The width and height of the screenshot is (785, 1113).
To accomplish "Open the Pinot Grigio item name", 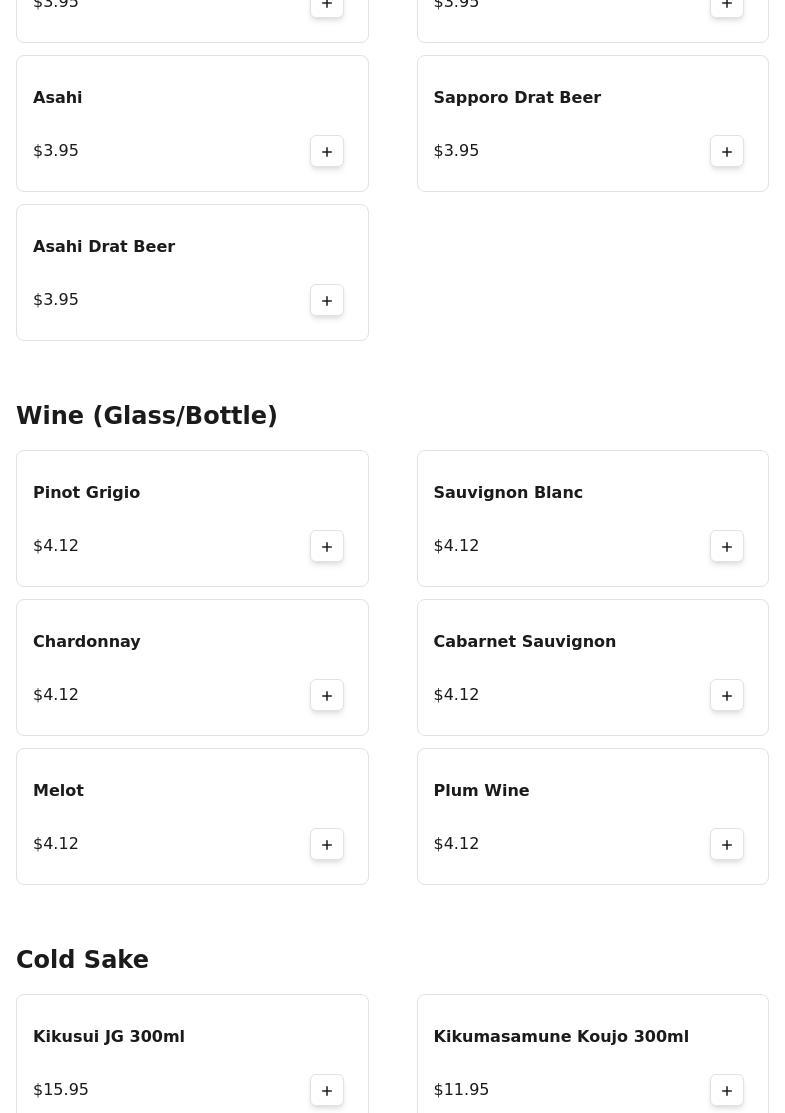I will click(86, 492).
